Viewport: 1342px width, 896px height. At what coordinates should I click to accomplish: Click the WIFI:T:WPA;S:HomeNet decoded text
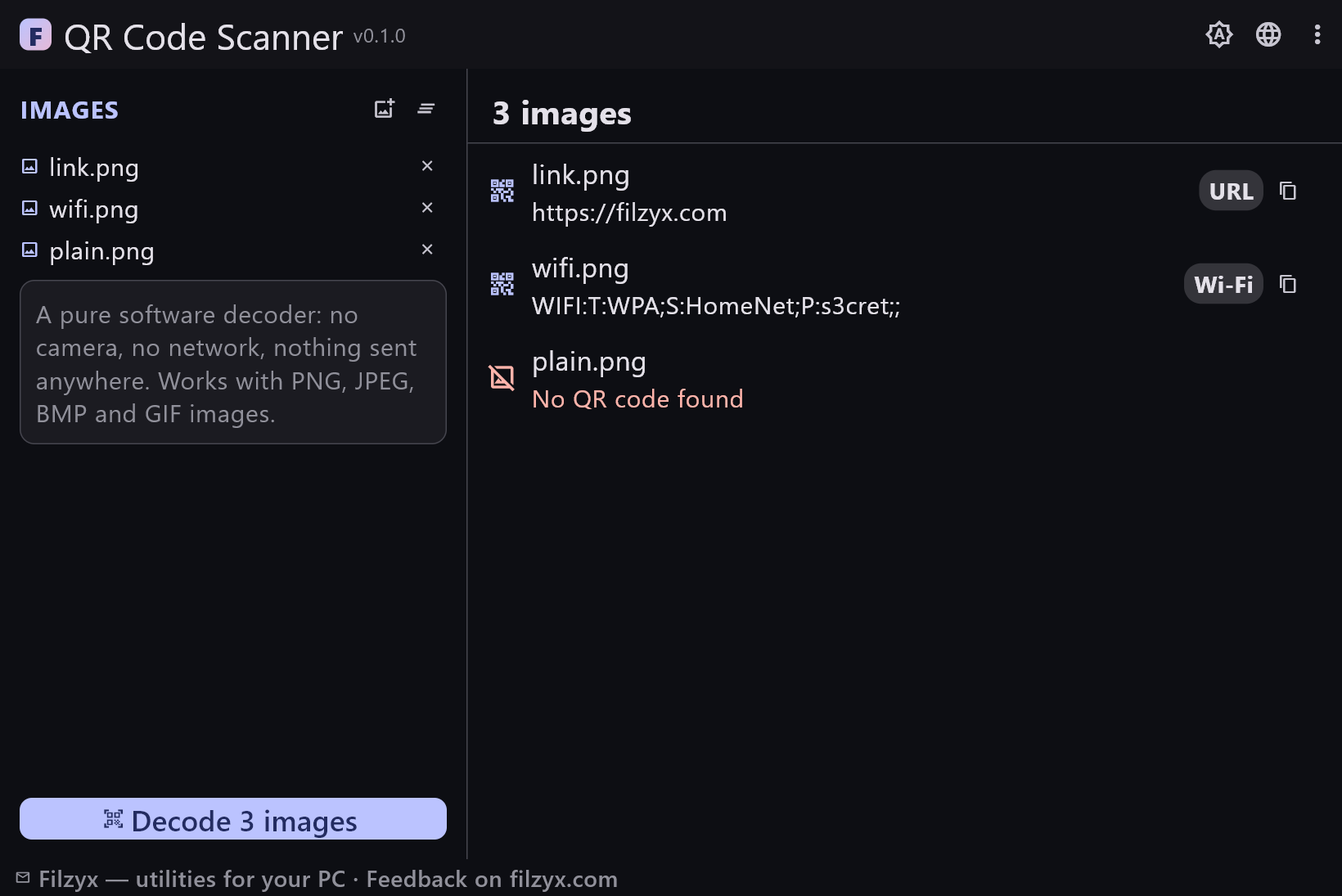click(x=716, y=306)
